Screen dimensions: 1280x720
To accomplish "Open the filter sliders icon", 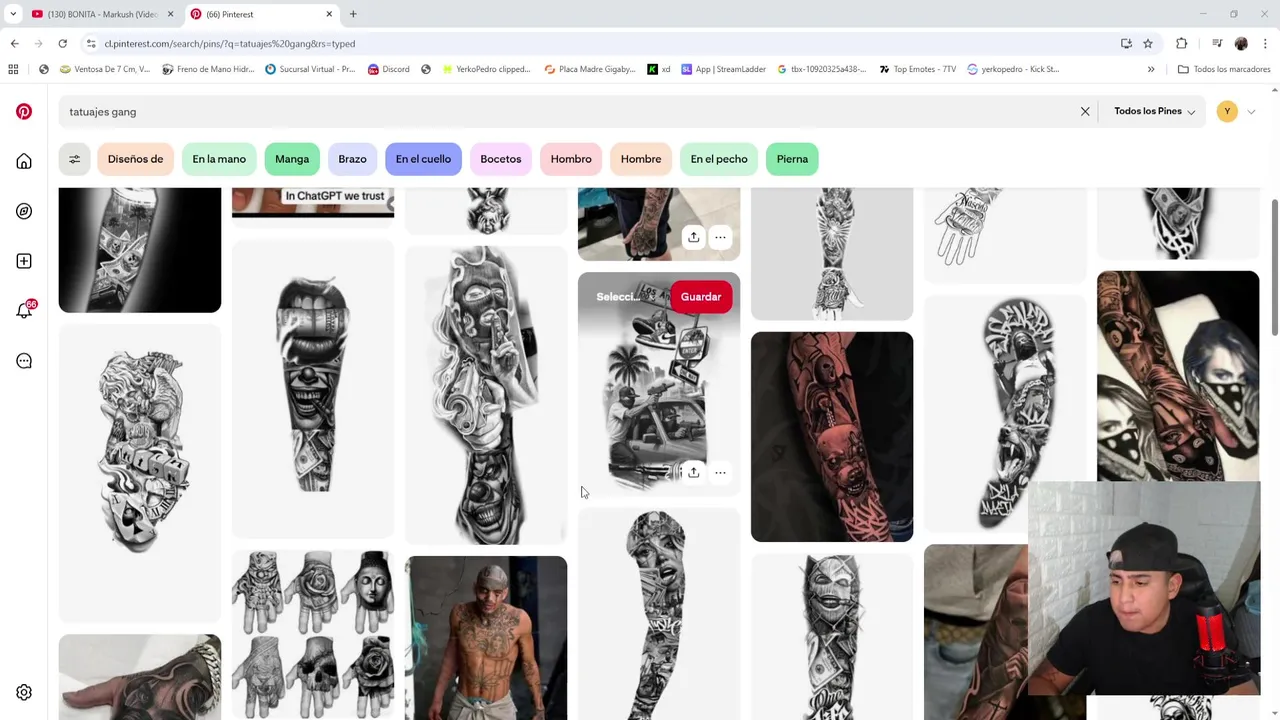I will [x=74, y=159].
